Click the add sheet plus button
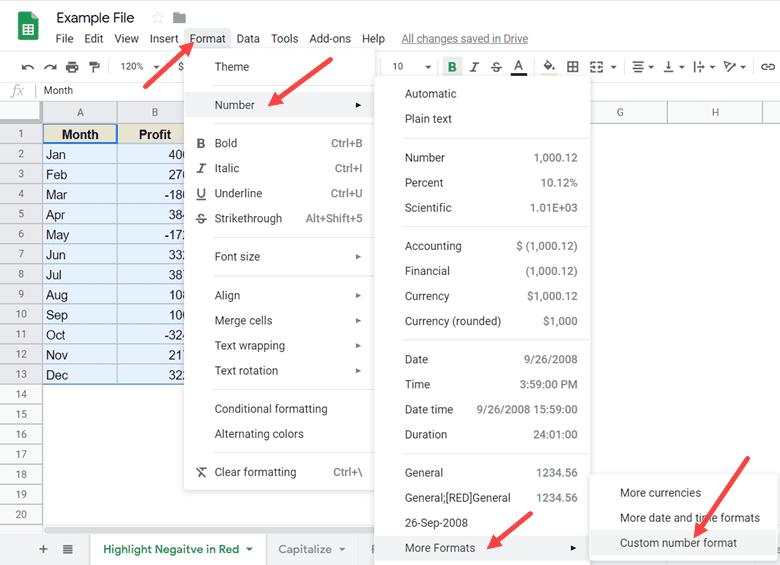 pos(43,549)
